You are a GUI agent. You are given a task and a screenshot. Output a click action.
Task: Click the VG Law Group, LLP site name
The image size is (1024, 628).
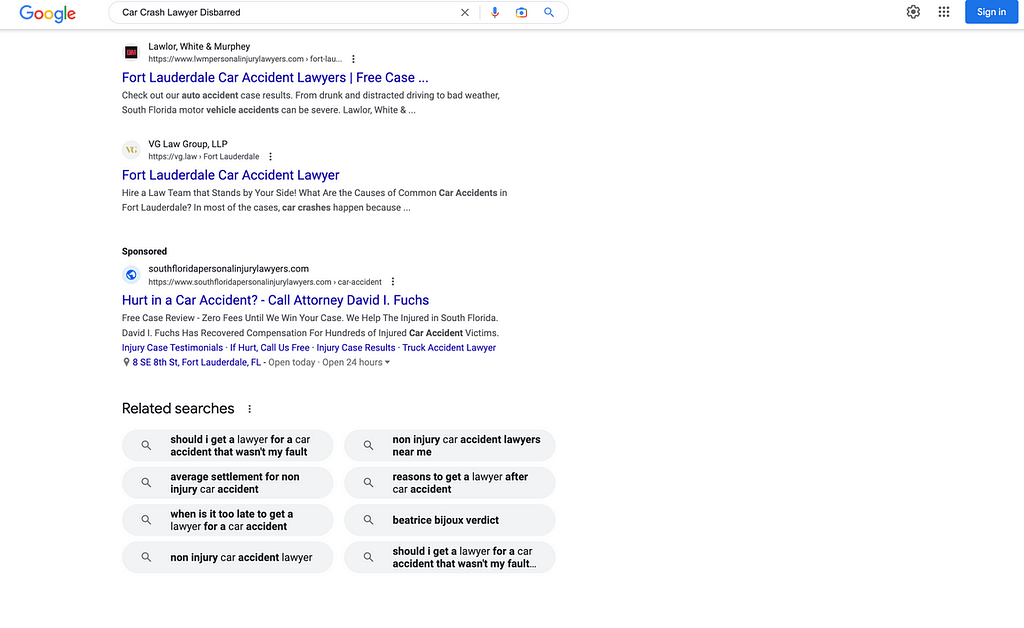point(187,144)
